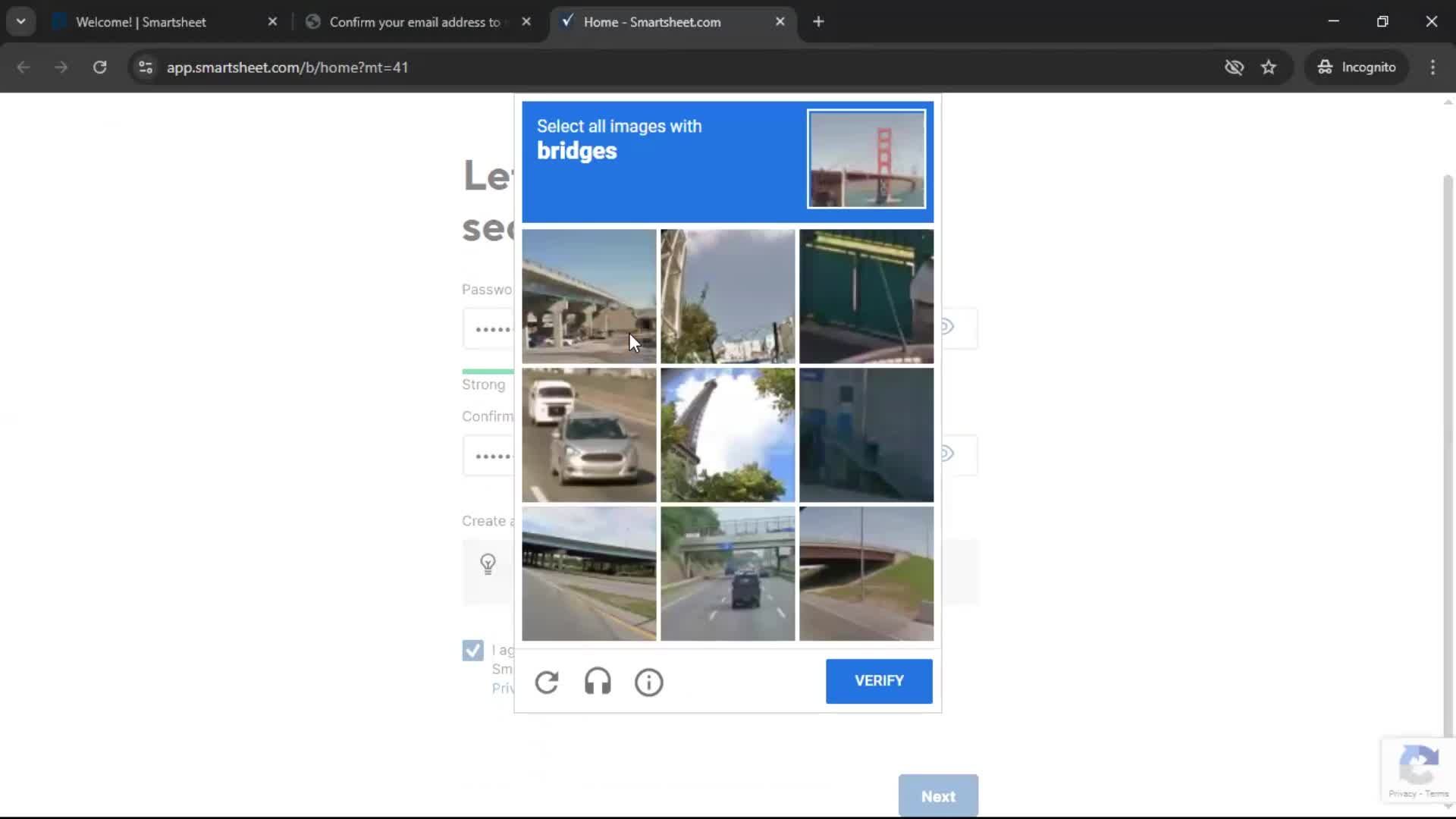Open the Incognito profile menu
This screenshot has height=819, width=1456.
point(1357,67)
